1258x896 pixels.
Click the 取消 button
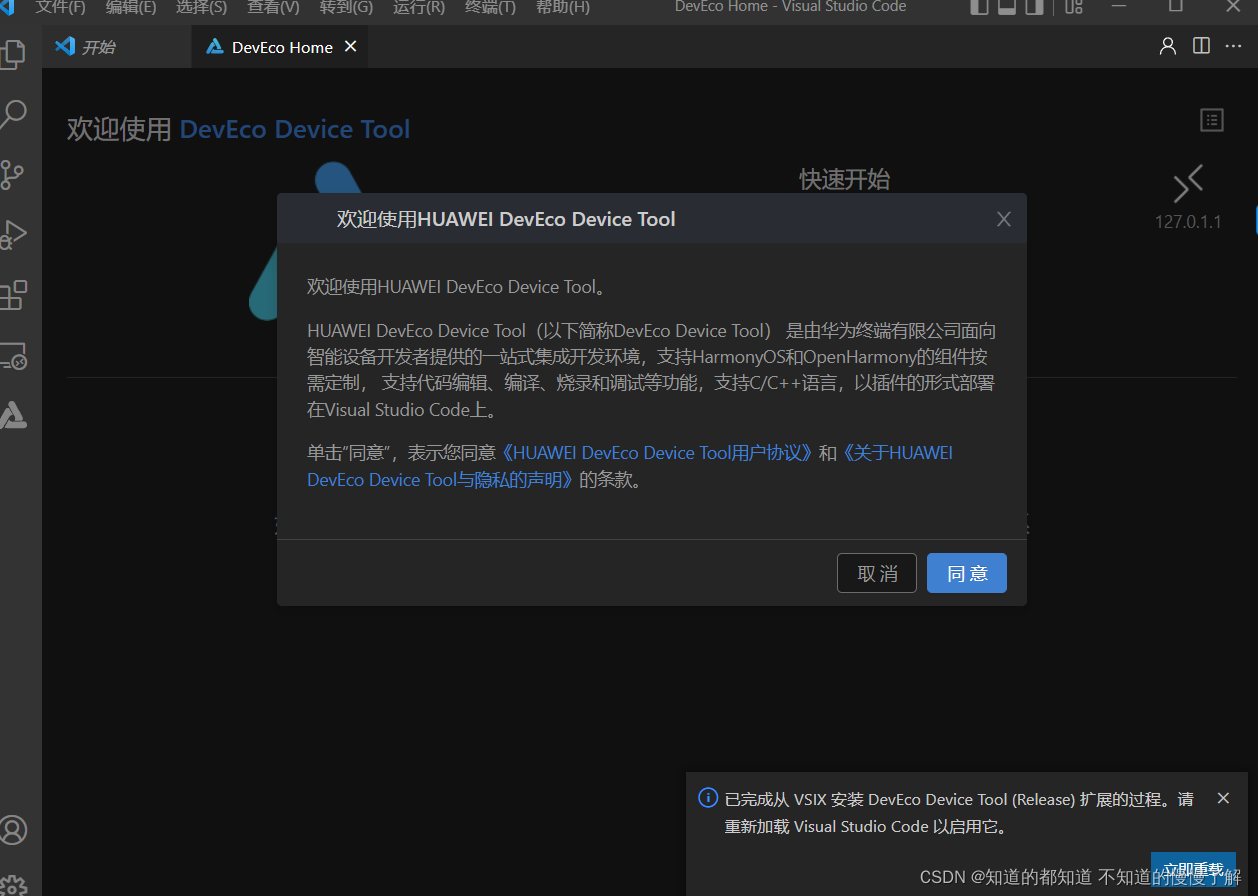(x=877, y=573)
